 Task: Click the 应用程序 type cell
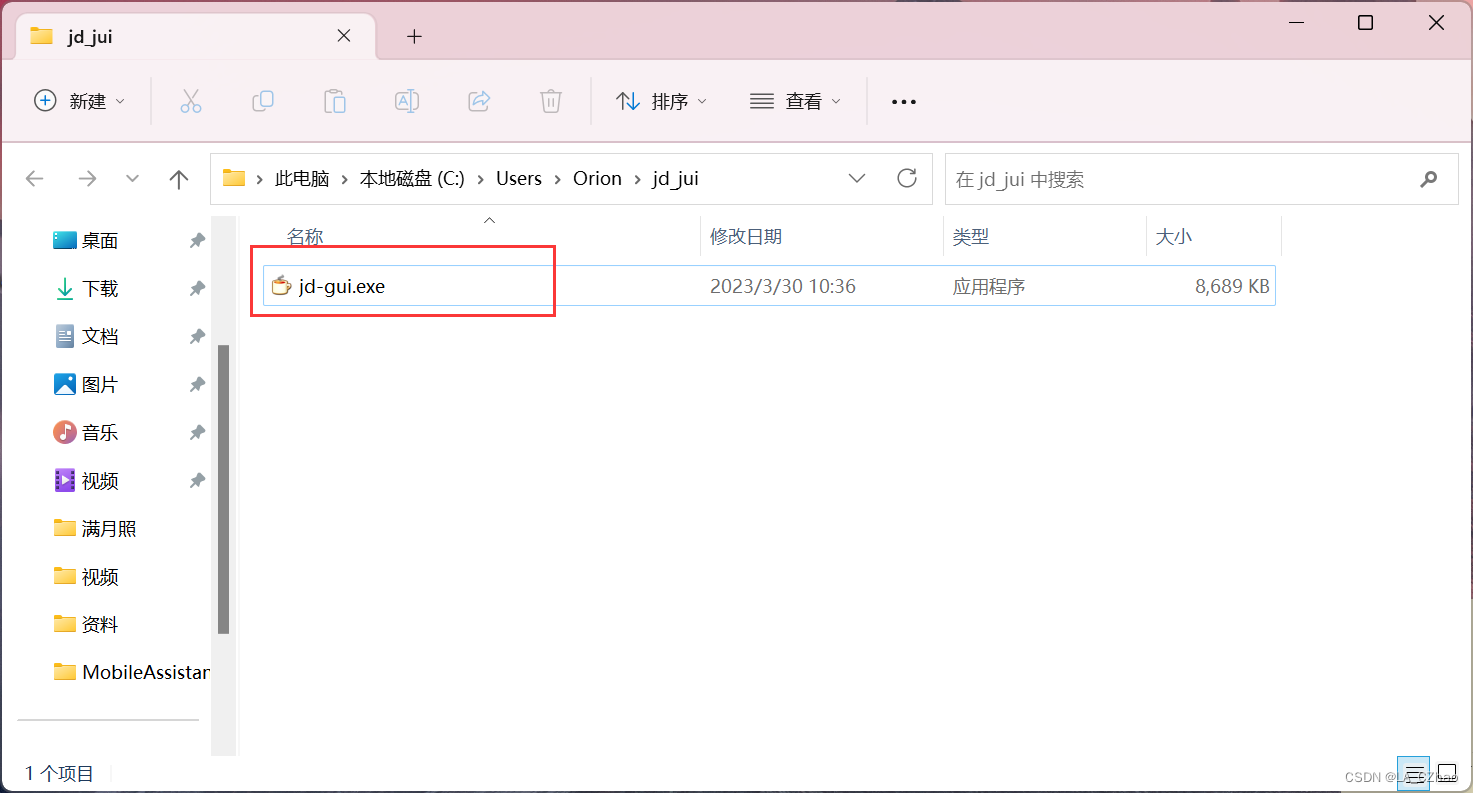tap(989, 286)
